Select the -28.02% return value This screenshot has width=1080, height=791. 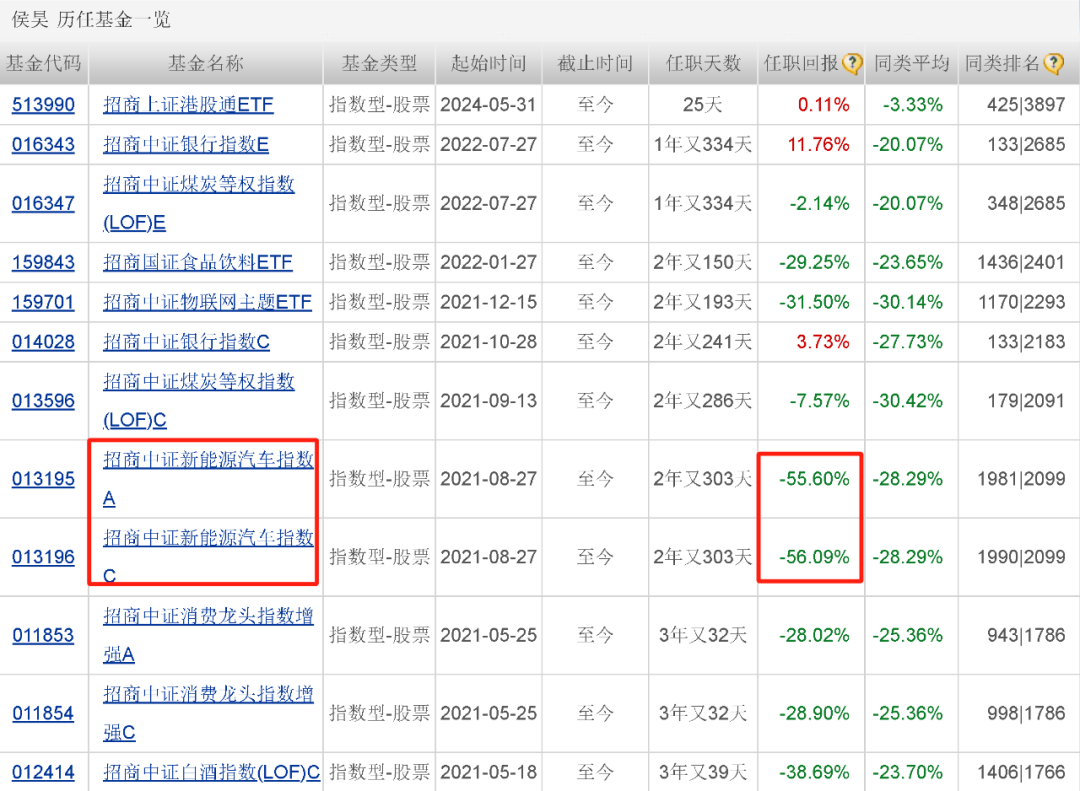click(814, 635)
